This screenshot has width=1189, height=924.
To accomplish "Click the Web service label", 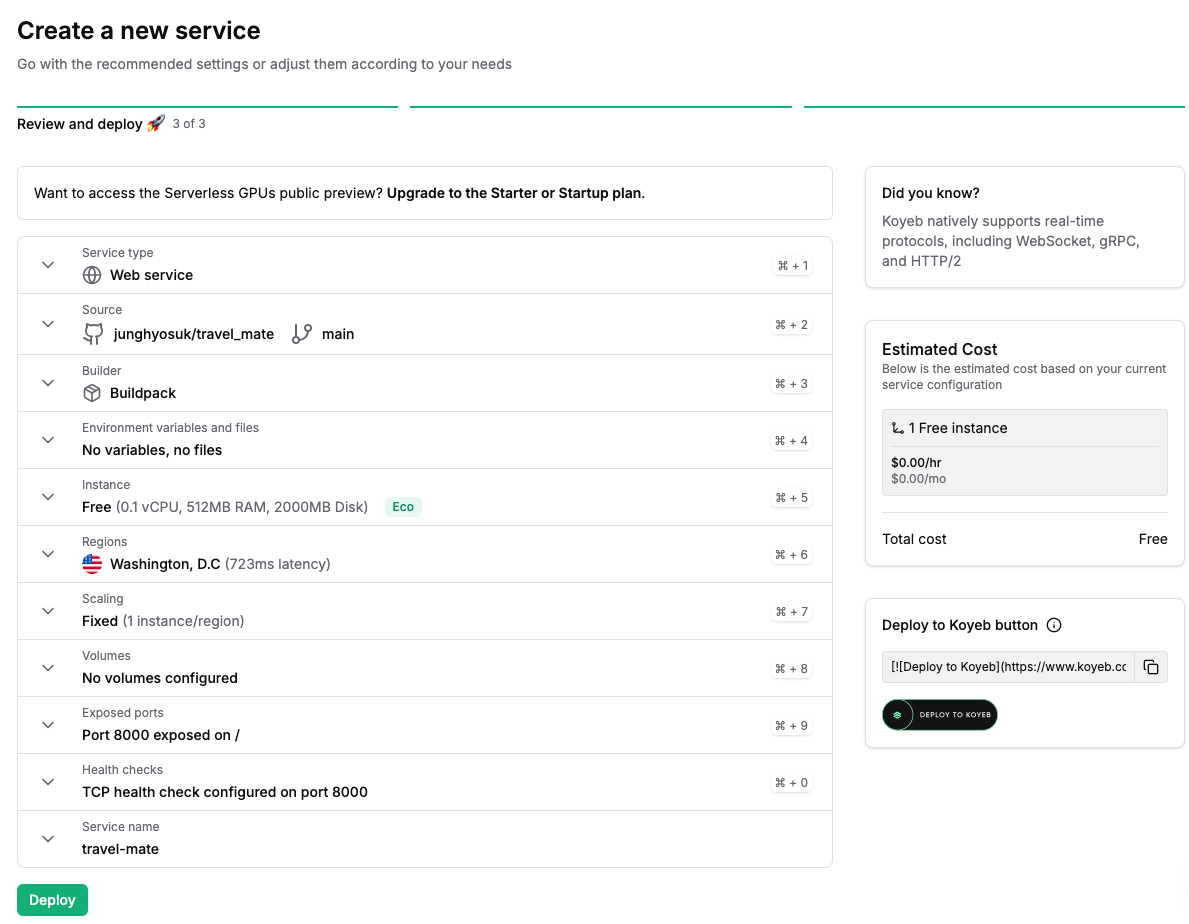I will point(152,275).
